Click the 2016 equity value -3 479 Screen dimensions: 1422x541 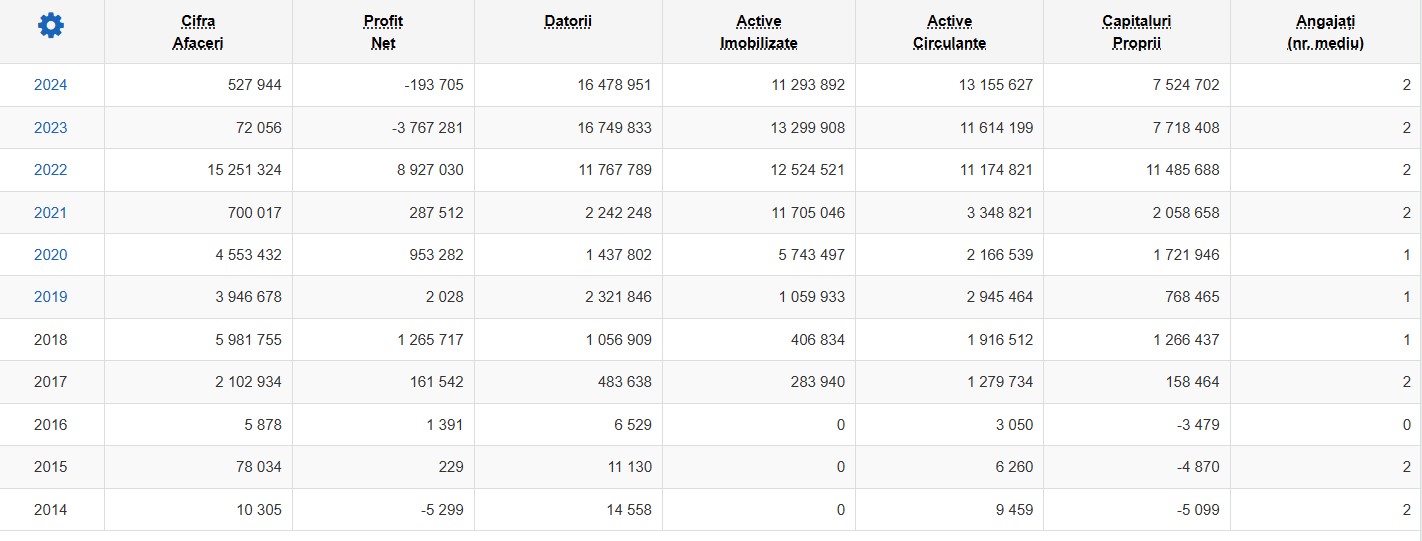(x=1198, y=424)
